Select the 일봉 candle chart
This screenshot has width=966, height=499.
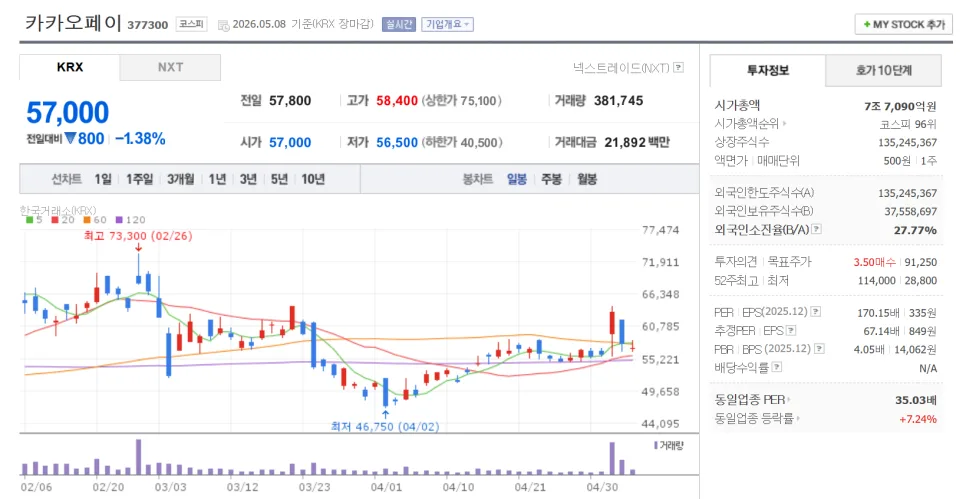pos(517,179)
